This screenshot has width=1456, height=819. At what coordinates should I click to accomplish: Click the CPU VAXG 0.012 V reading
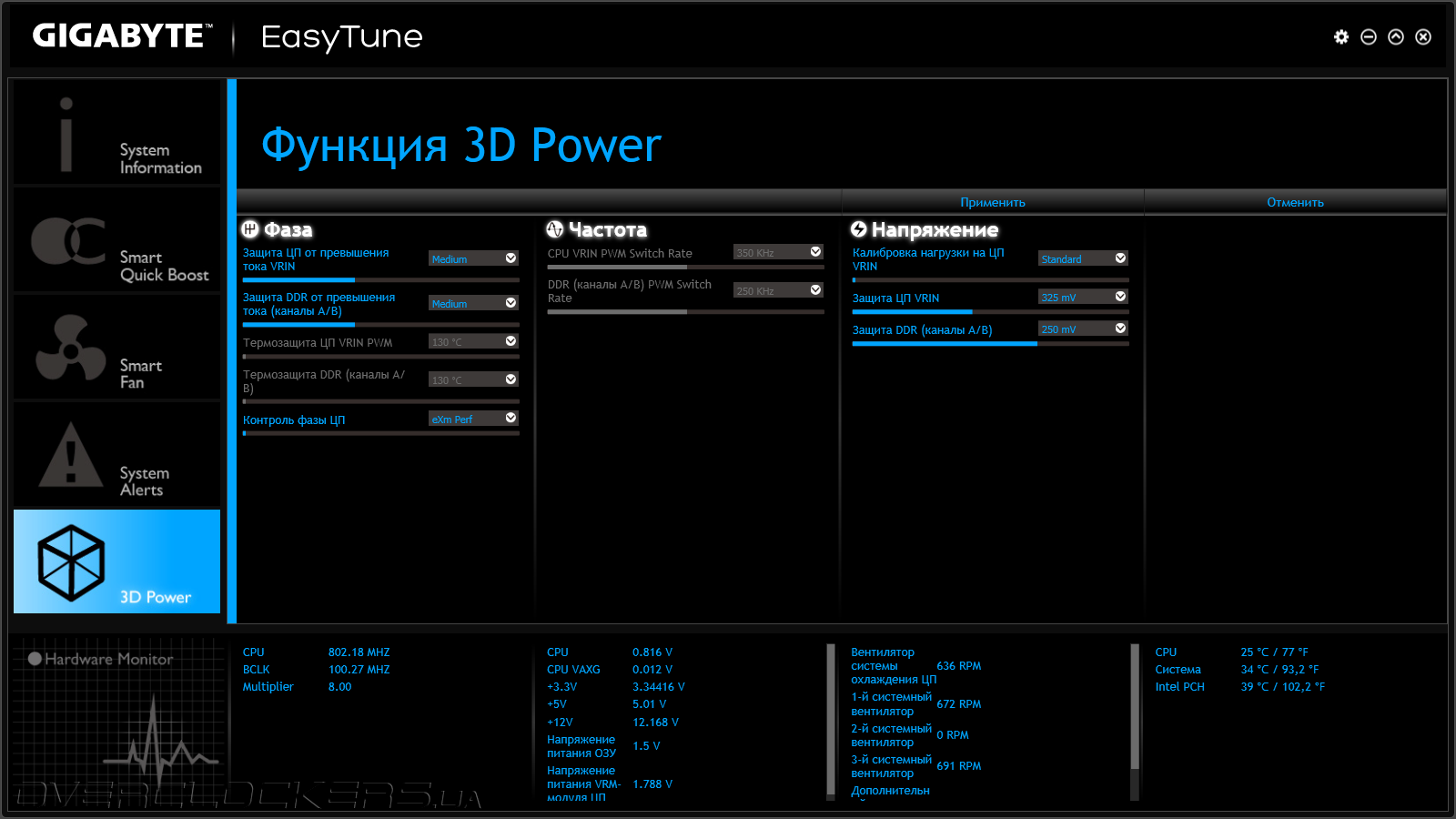(652, 670)
